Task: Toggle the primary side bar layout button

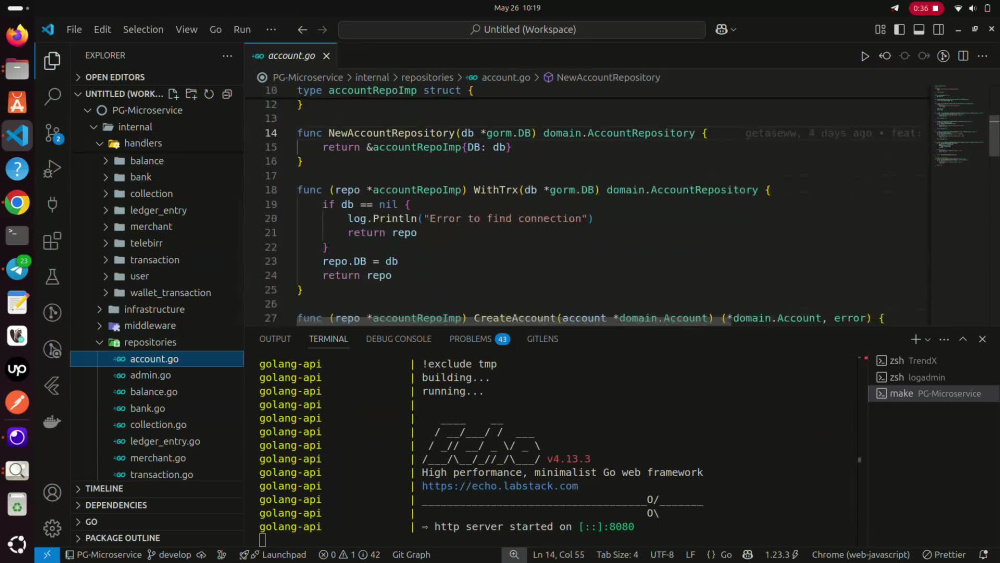Action: pyautogui.click(x=899, y=29)
